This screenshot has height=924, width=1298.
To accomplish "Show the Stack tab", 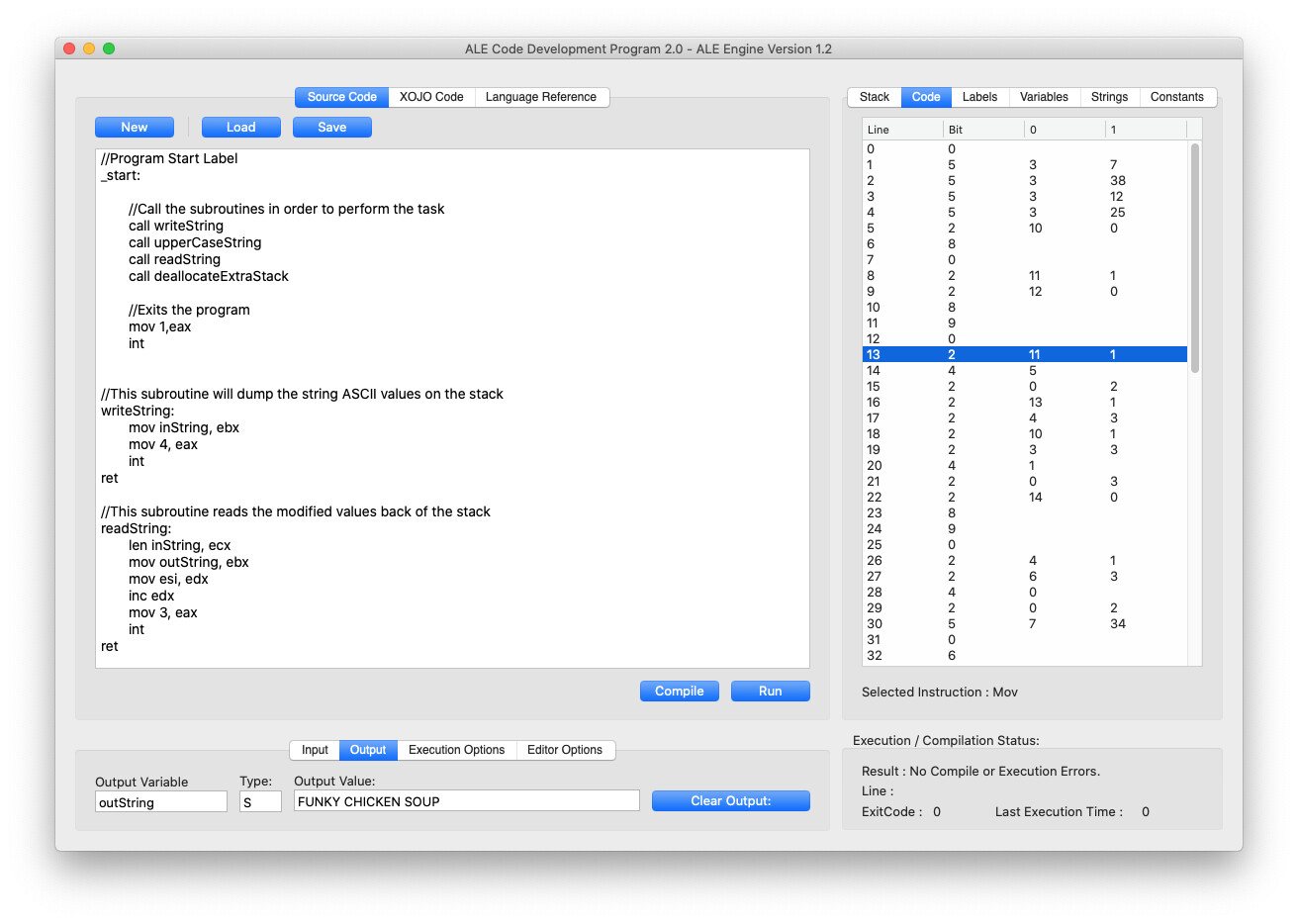I will click(x=874, y=97).
